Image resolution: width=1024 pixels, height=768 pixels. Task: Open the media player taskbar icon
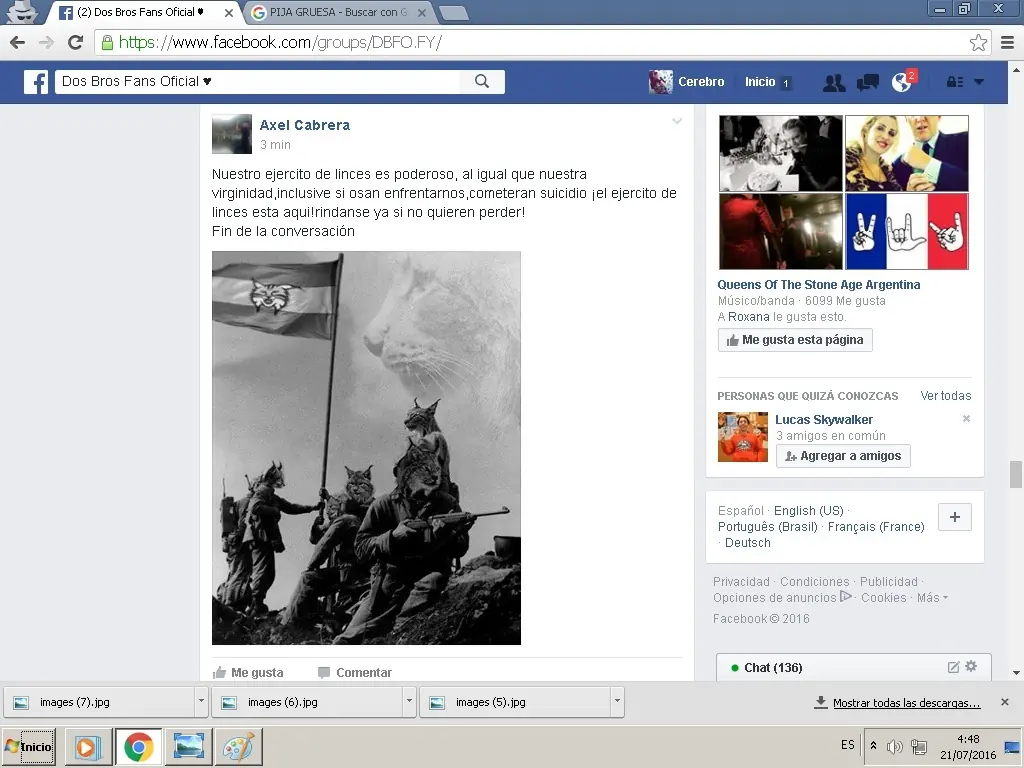coord(87,746)
